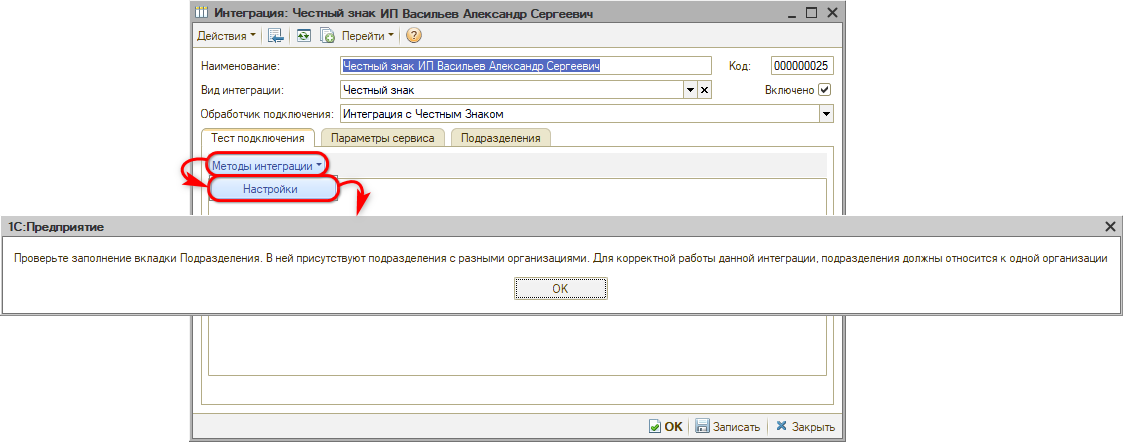Screen dimensions: 1123x442
Task: Select the Настройки menu item
Action: point(270,188)
